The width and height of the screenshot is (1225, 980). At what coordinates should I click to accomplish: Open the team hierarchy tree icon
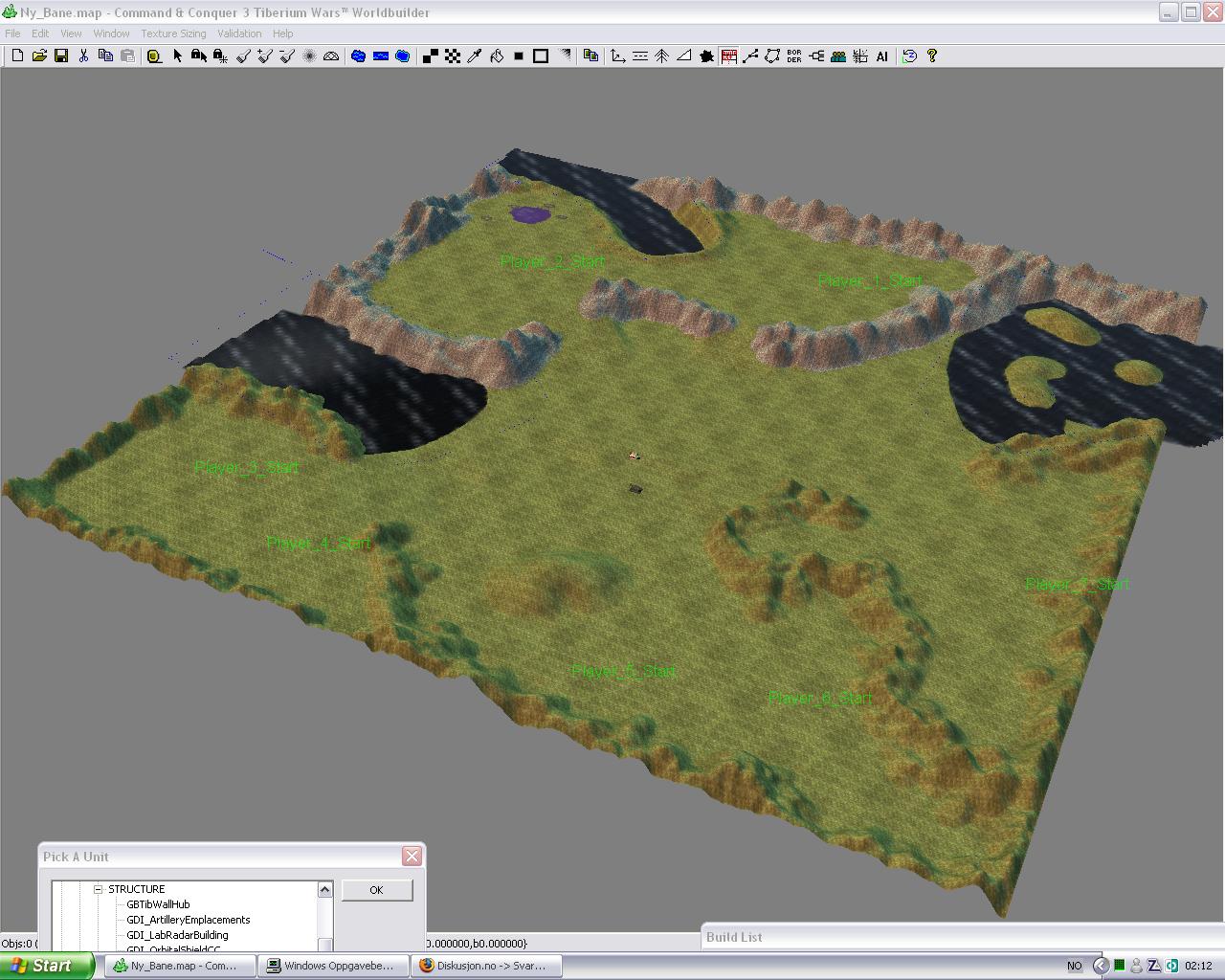[x=816, y=56]
